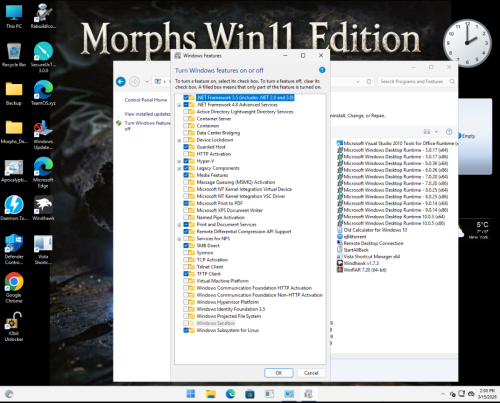Open Defender Control shortcut
This screenshot has height=403, width=500.
[14, 249]
